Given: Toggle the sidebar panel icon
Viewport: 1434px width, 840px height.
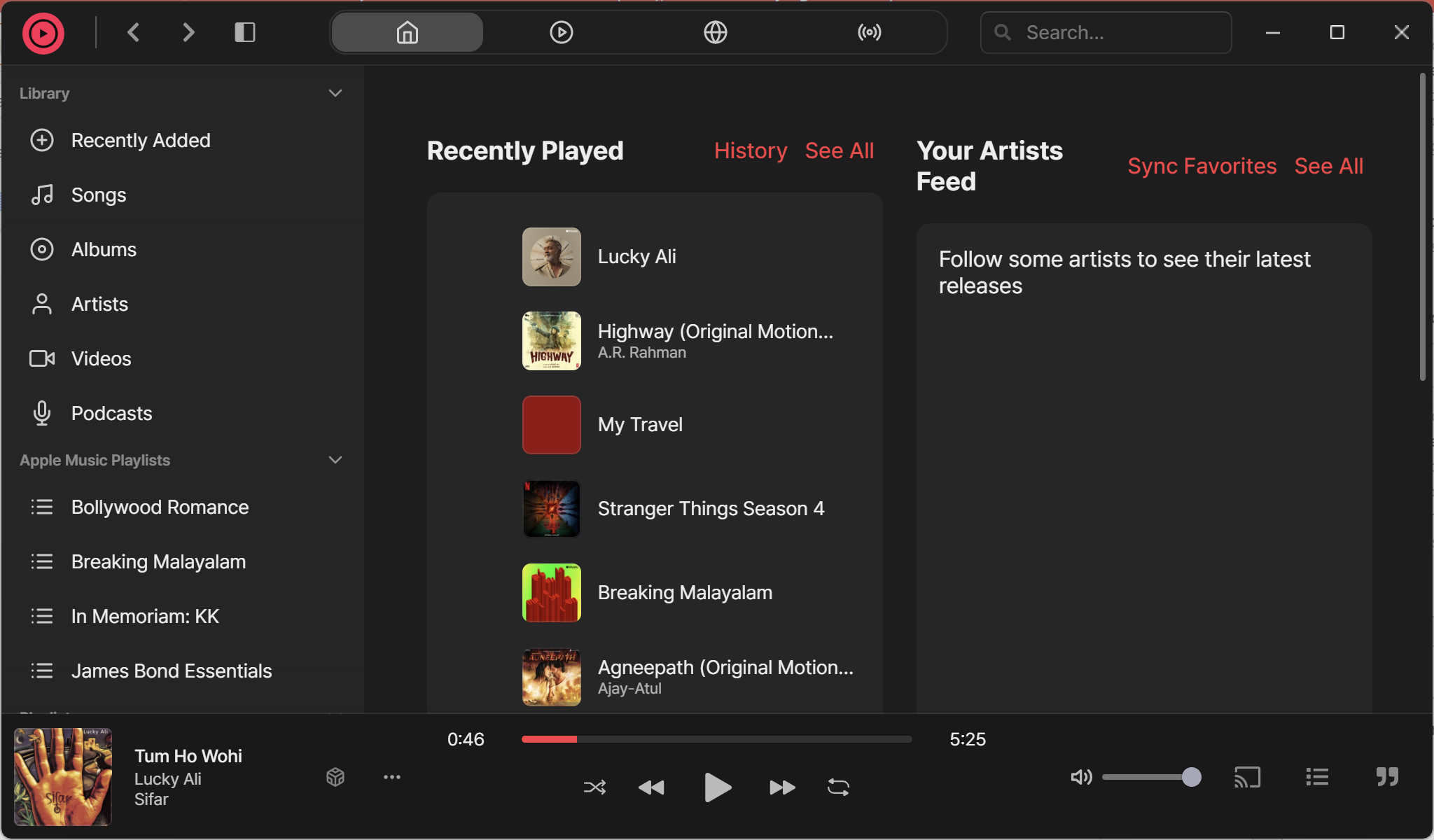Looking at the screenshot, I should 245,31.
